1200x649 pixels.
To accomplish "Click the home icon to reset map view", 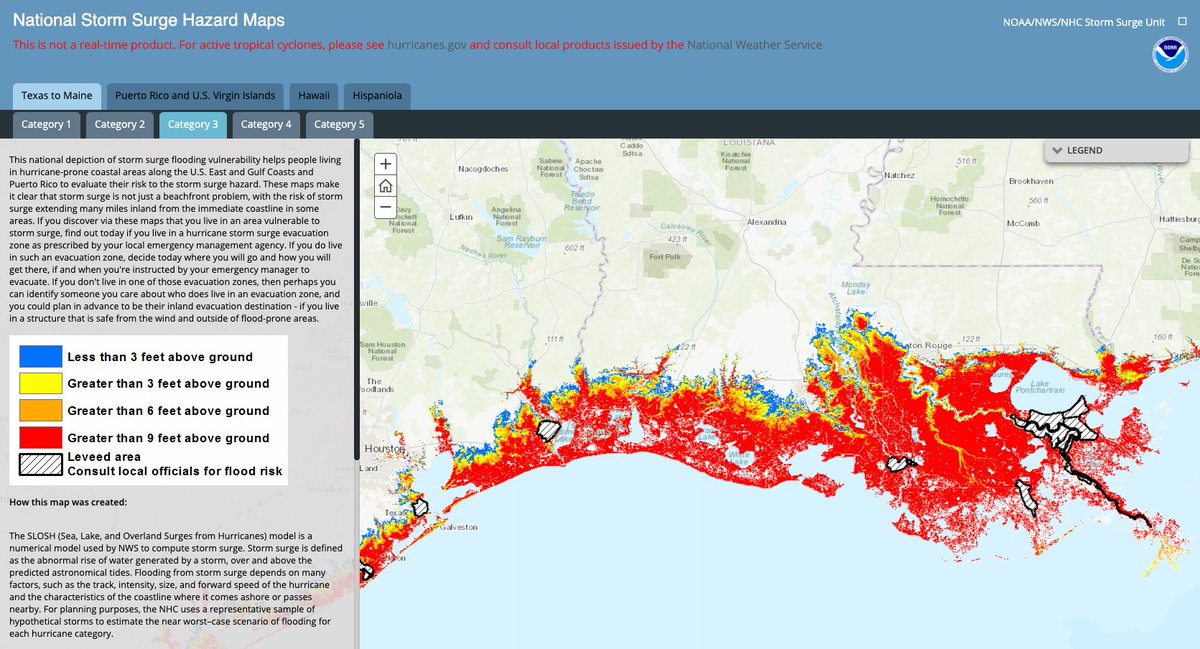I will pos(384,185).
